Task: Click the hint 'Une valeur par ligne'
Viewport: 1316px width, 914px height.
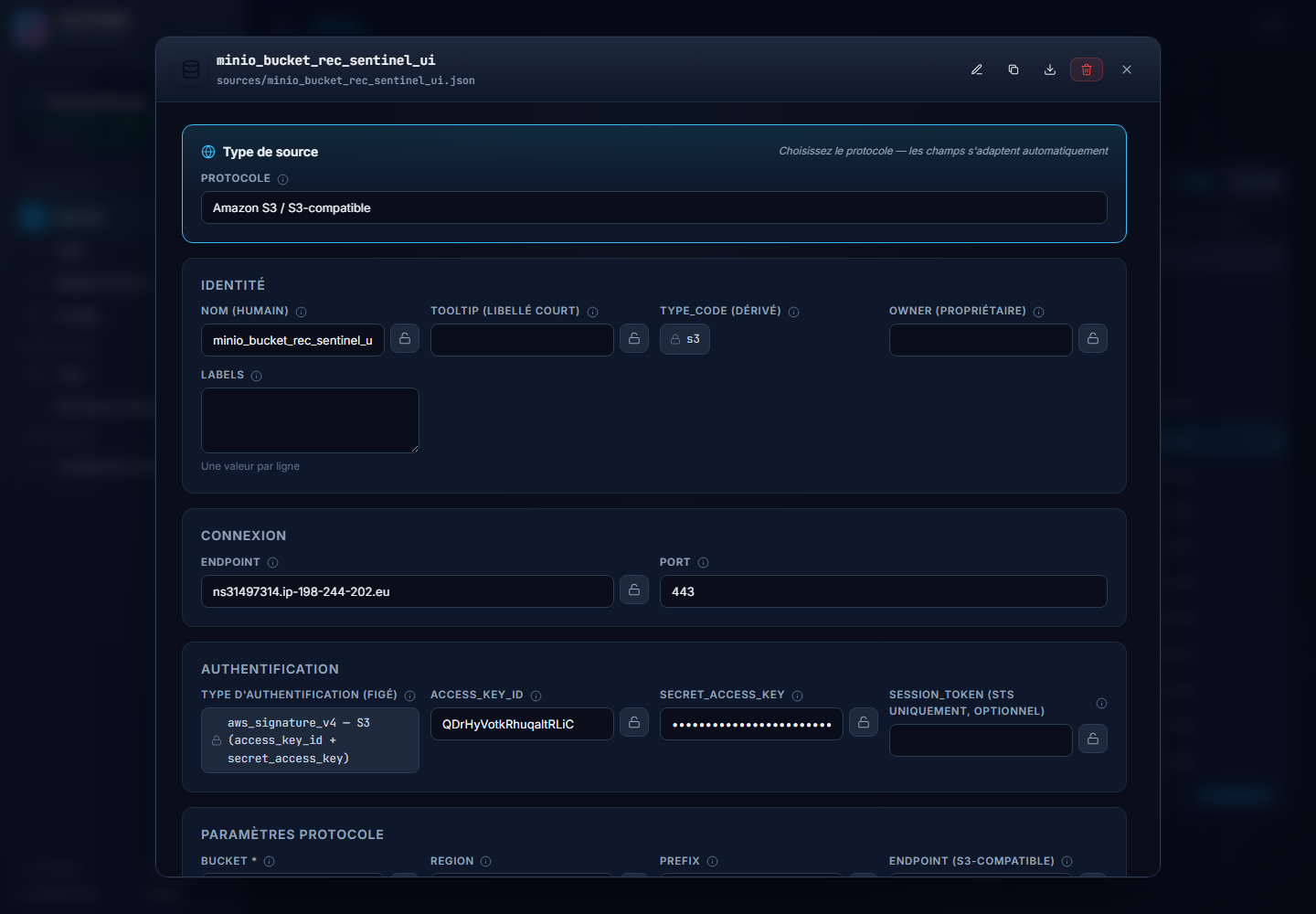Action: point(250,466)
